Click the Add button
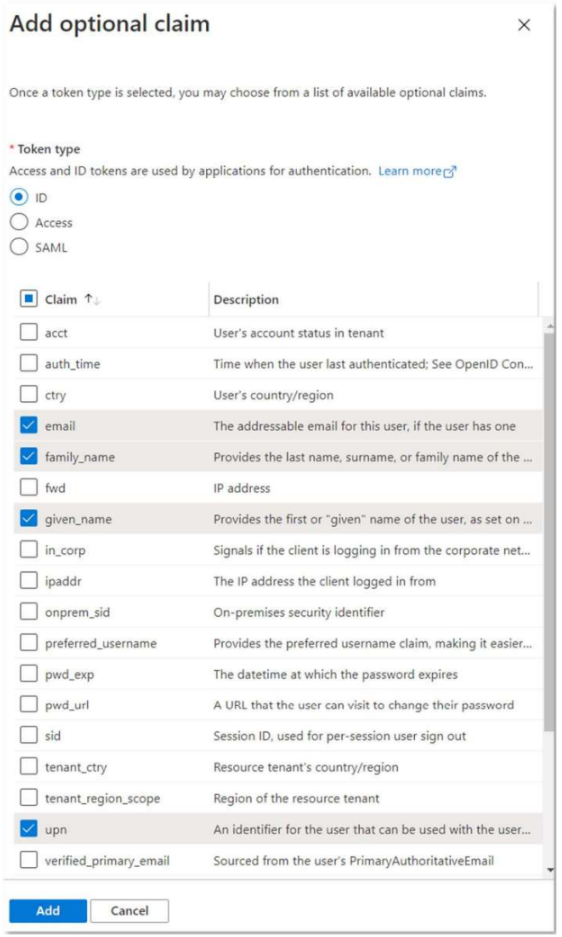562x937 pixels. coord(48,911)
